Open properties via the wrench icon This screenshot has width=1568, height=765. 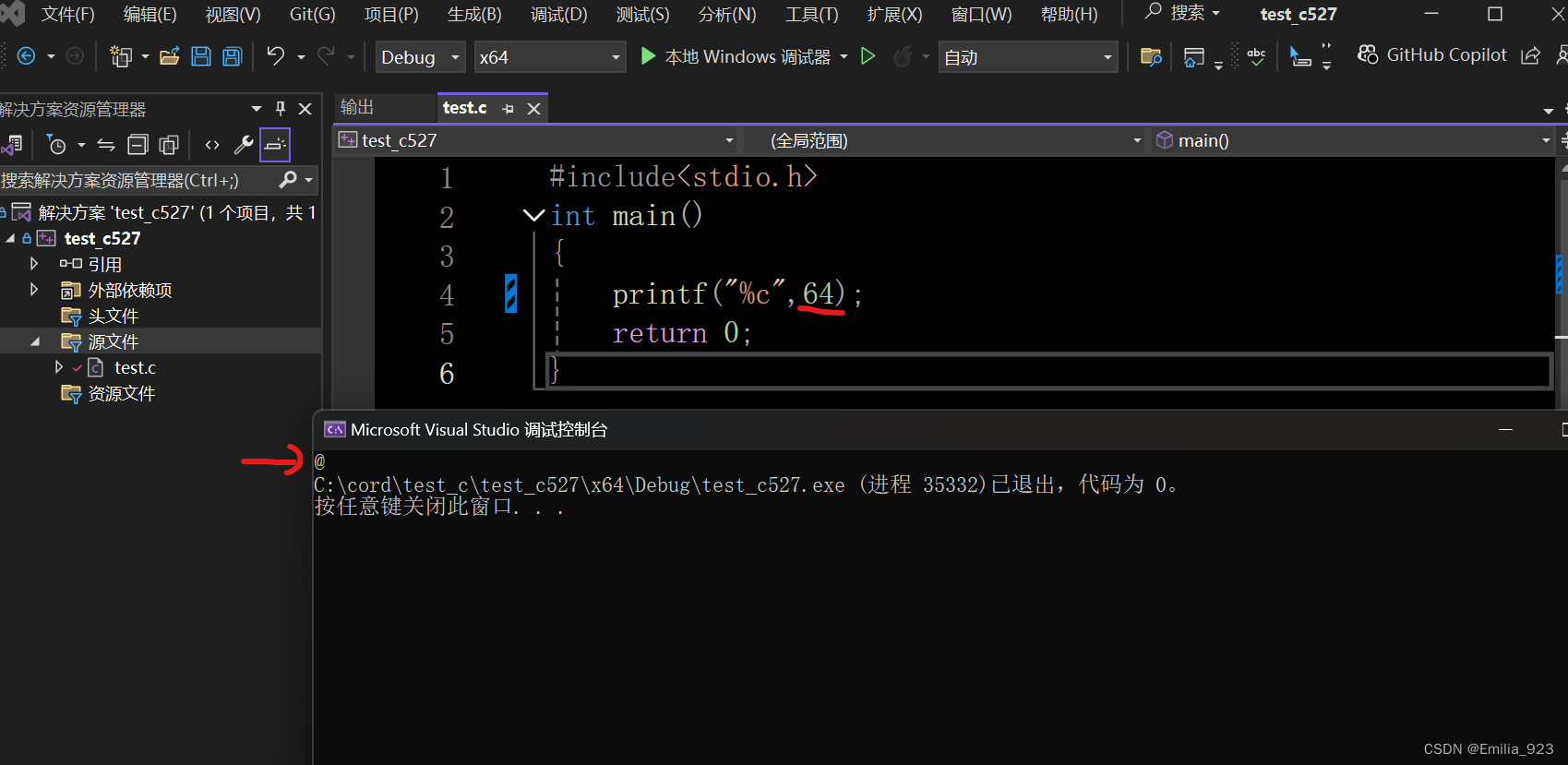(x=244, y=145)
